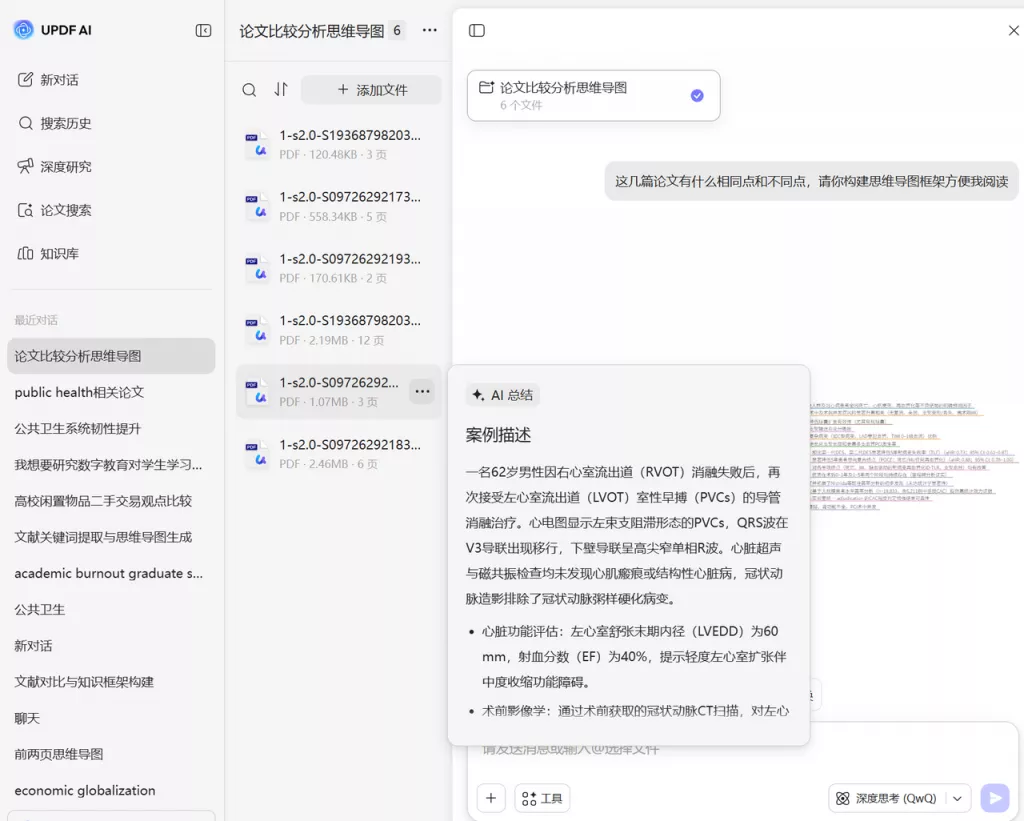Click the magnifying glass to search files
The height and width of the screenshot is (821, 1024).
pyautogui.click(x=249, y=89)
